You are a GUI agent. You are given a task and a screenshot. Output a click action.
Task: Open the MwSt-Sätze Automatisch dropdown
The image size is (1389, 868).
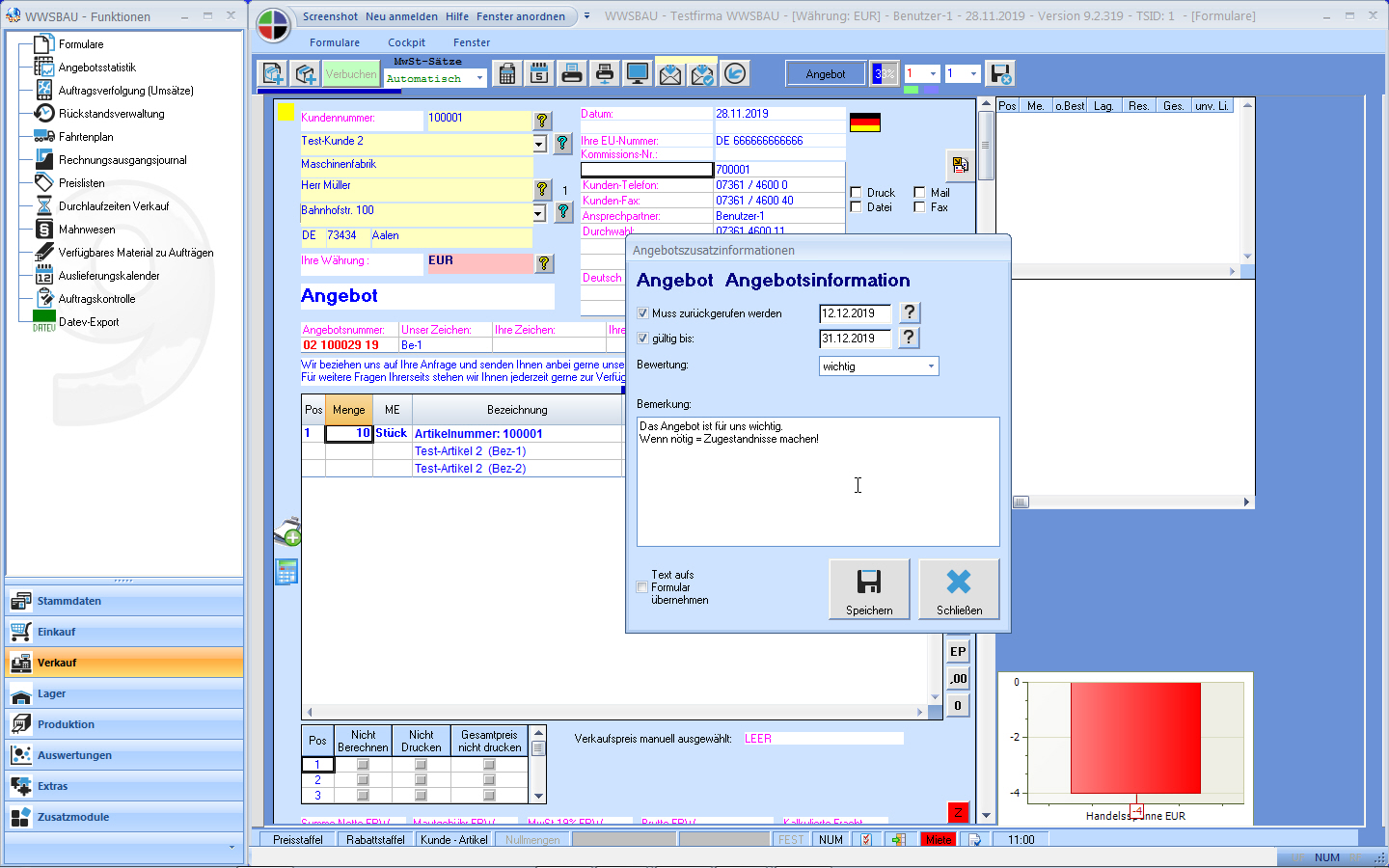pos(479,78)
